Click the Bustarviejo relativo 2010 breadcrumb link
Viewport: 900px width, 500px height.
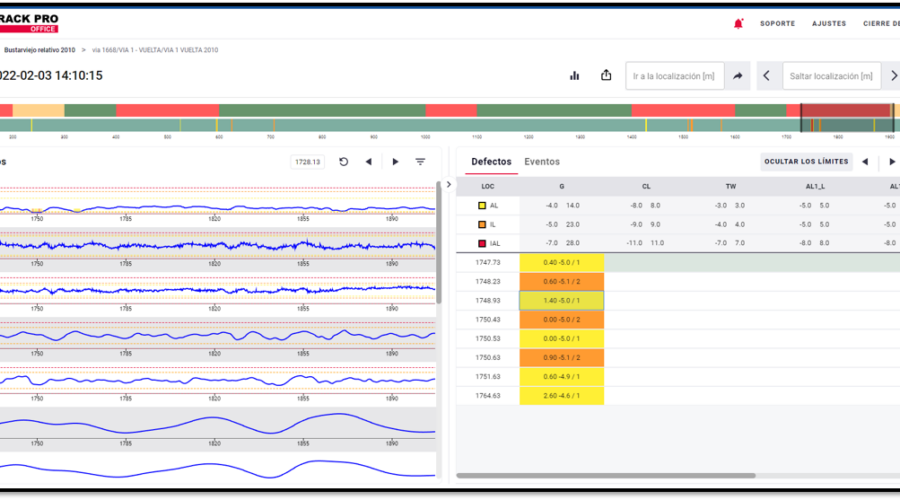[40, 49]
